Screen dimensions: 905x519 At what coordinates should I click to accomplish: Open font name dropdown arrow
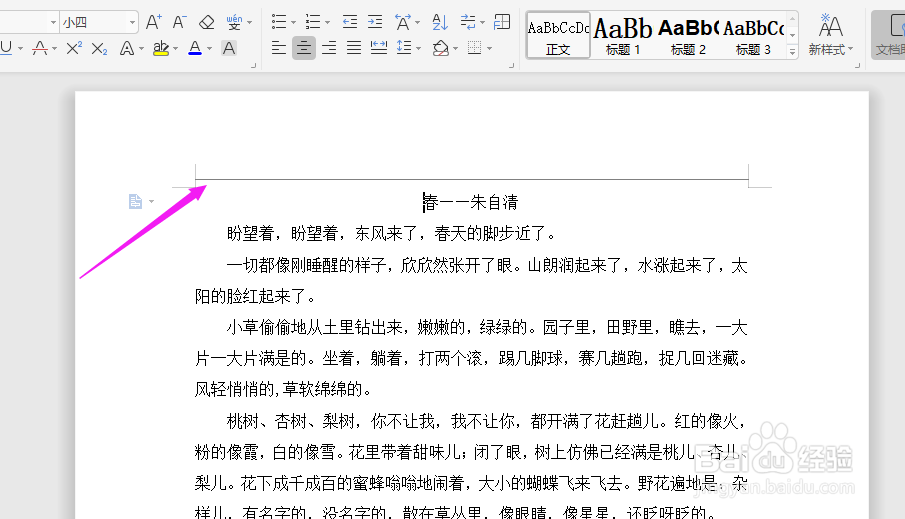pos(53,23)
